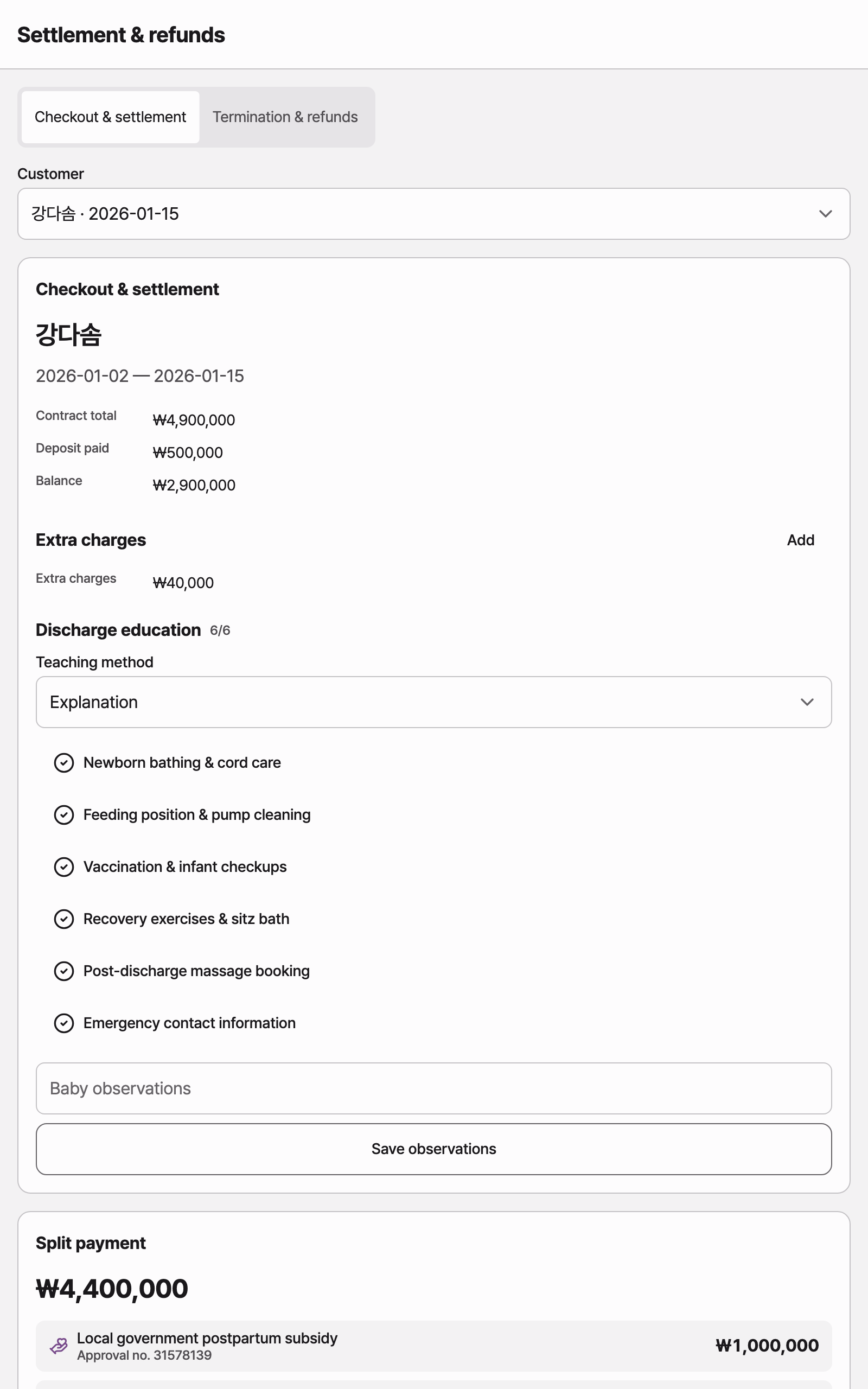Click the subsidy hand-heart icon
The width and height of the screenshot is (868, 1389).
(x=59, y=1346)
